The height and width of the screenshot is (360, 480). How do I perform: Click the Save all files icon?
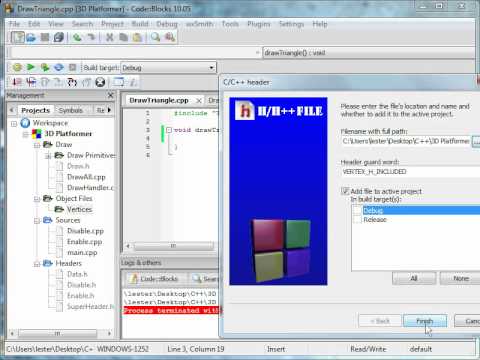tap(59, 37)
